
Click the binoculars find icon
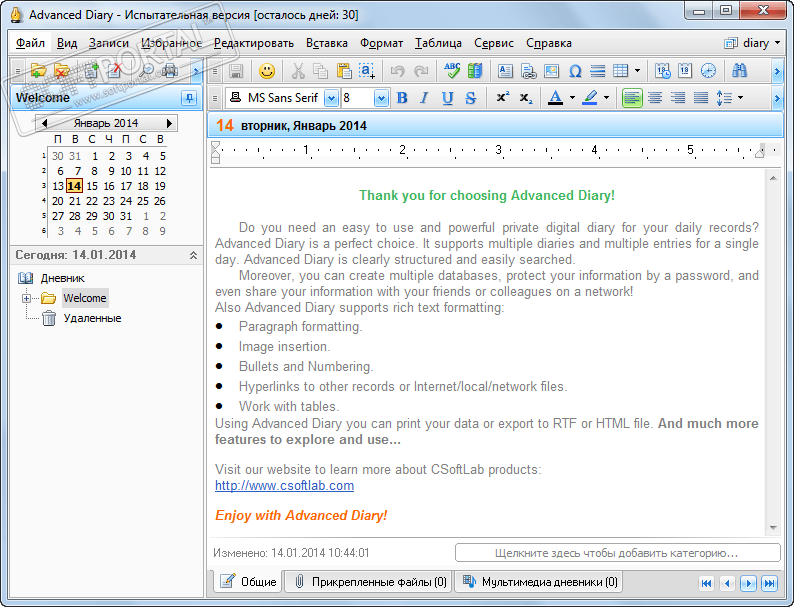740,71
